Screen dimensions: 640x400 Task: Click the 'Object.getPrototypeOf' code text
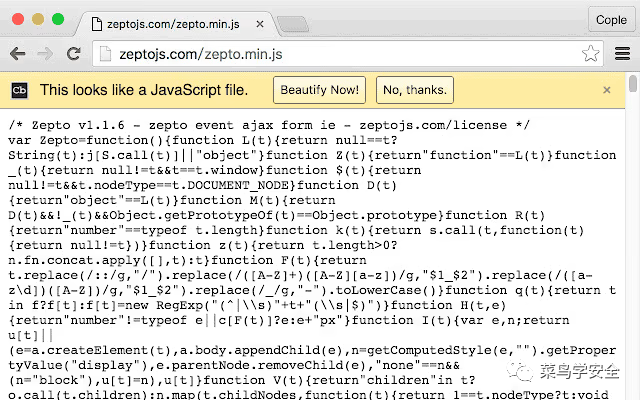coord(192,215)
